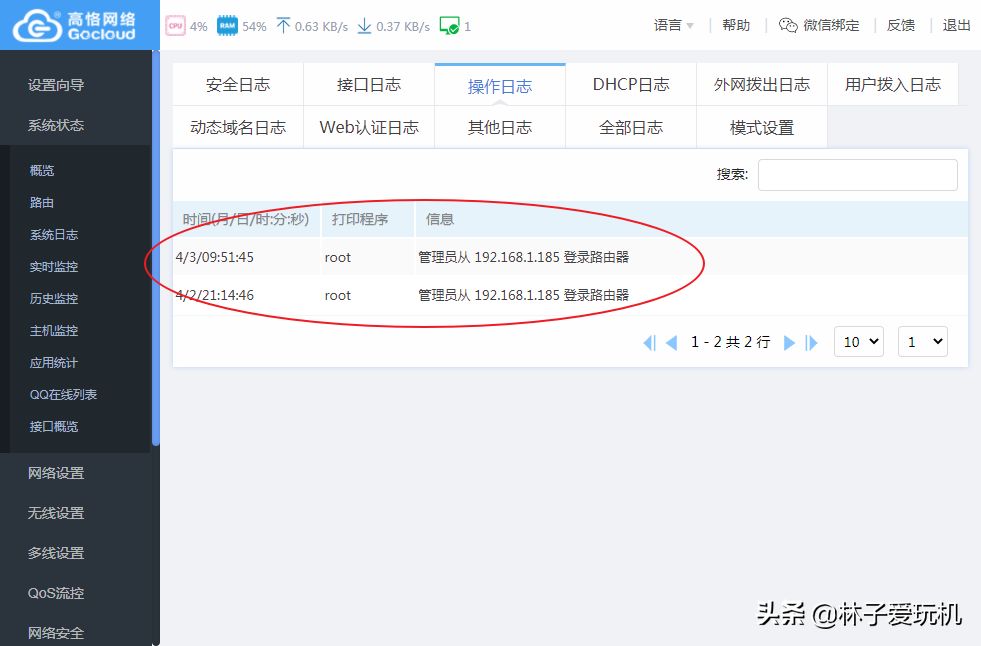Open the 全部日志 tab

[631, 128]
